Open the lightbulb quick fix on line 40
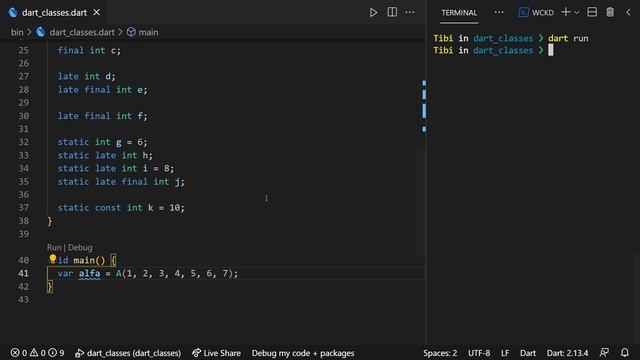 53,259
